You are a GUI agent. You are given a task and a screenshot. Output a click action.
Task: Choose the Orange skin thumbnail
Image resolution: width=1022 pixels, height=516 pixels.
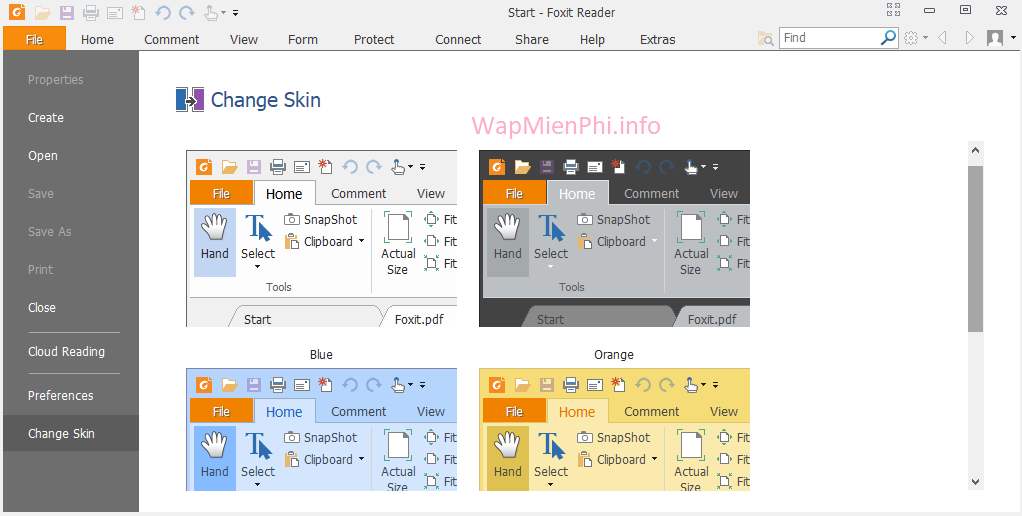tap(614, 429)
